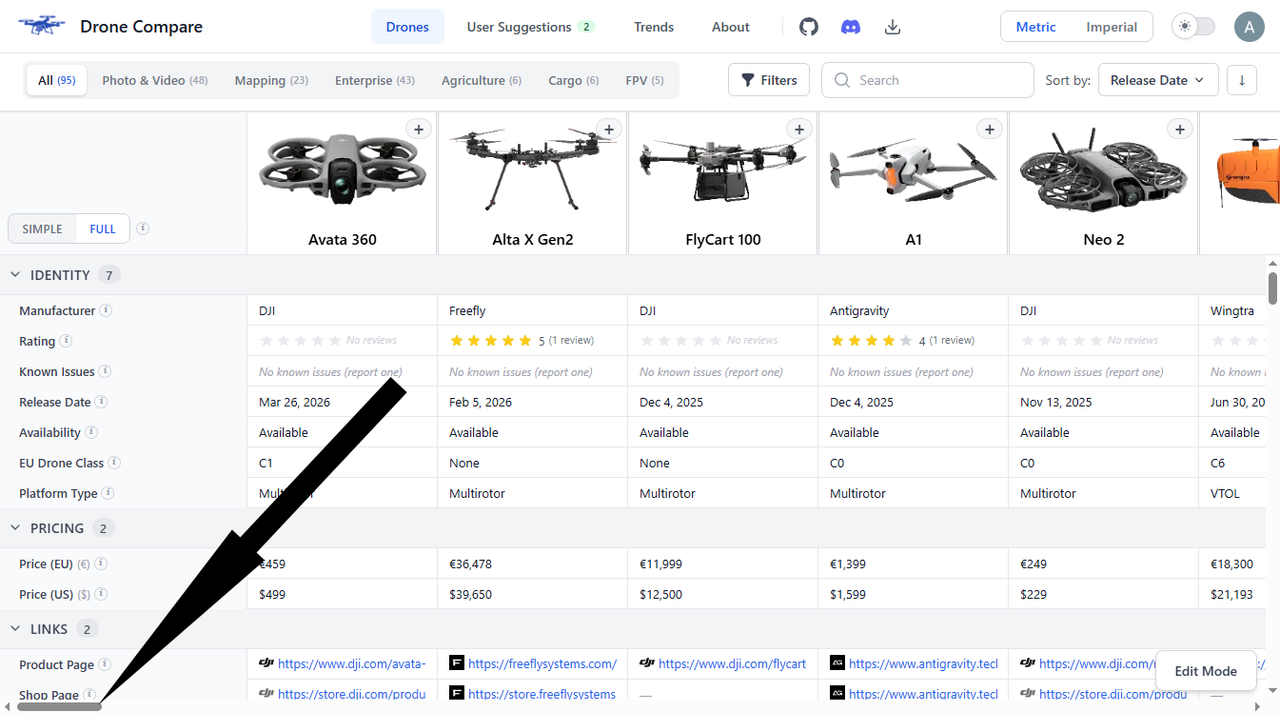Image resolution: width=1280 pixels, height=714 pixels.
Task: Show info for Product Page row
Action: (x=104, y=664)
